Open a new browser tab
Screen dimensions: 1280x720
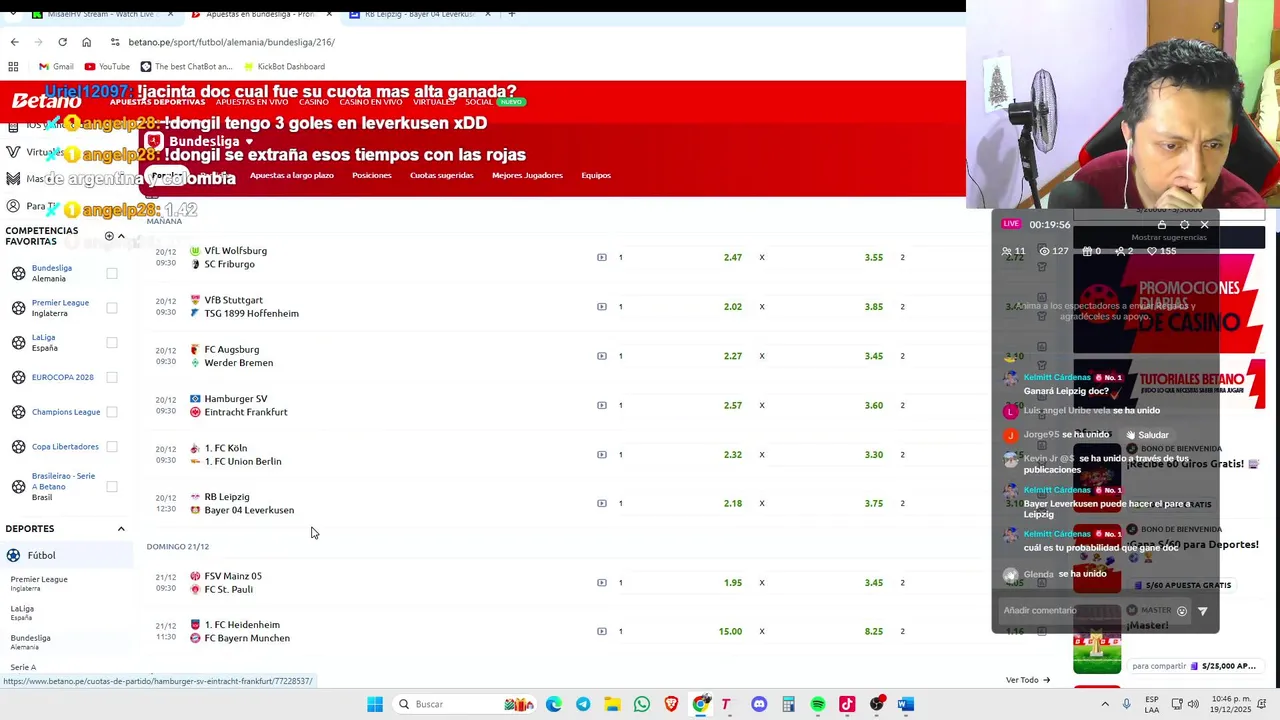[512, 14]
